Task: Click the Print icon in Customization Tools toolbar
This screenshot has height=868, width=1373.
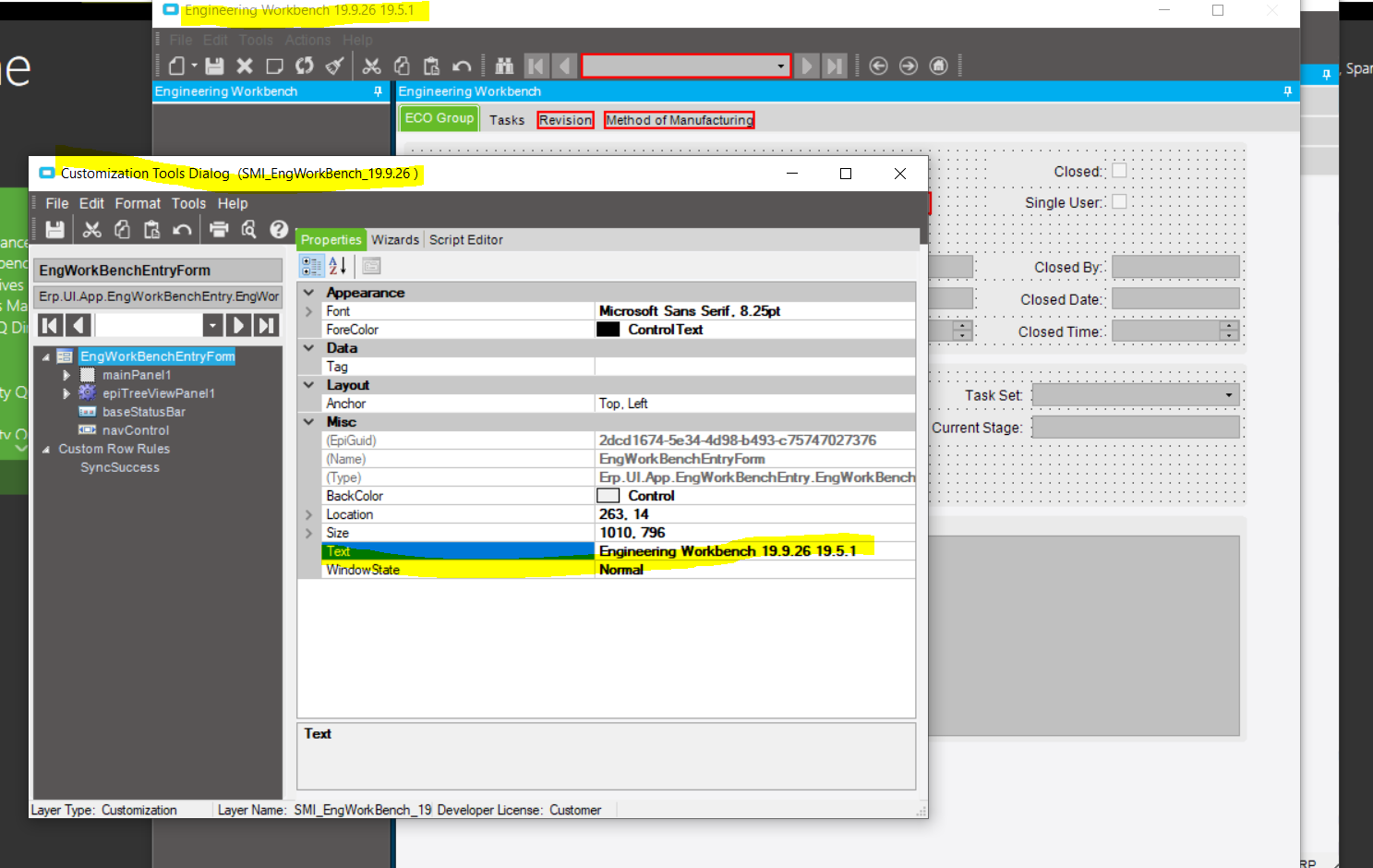Action: [x=219, y=229]
